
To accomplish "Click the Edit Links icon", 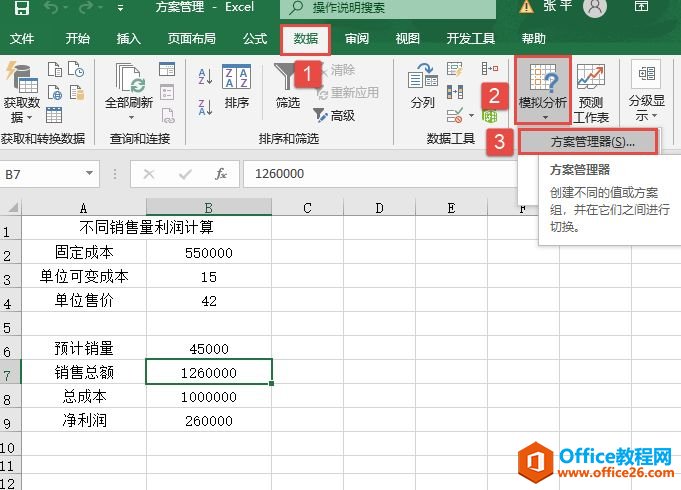I will (168, 116).
